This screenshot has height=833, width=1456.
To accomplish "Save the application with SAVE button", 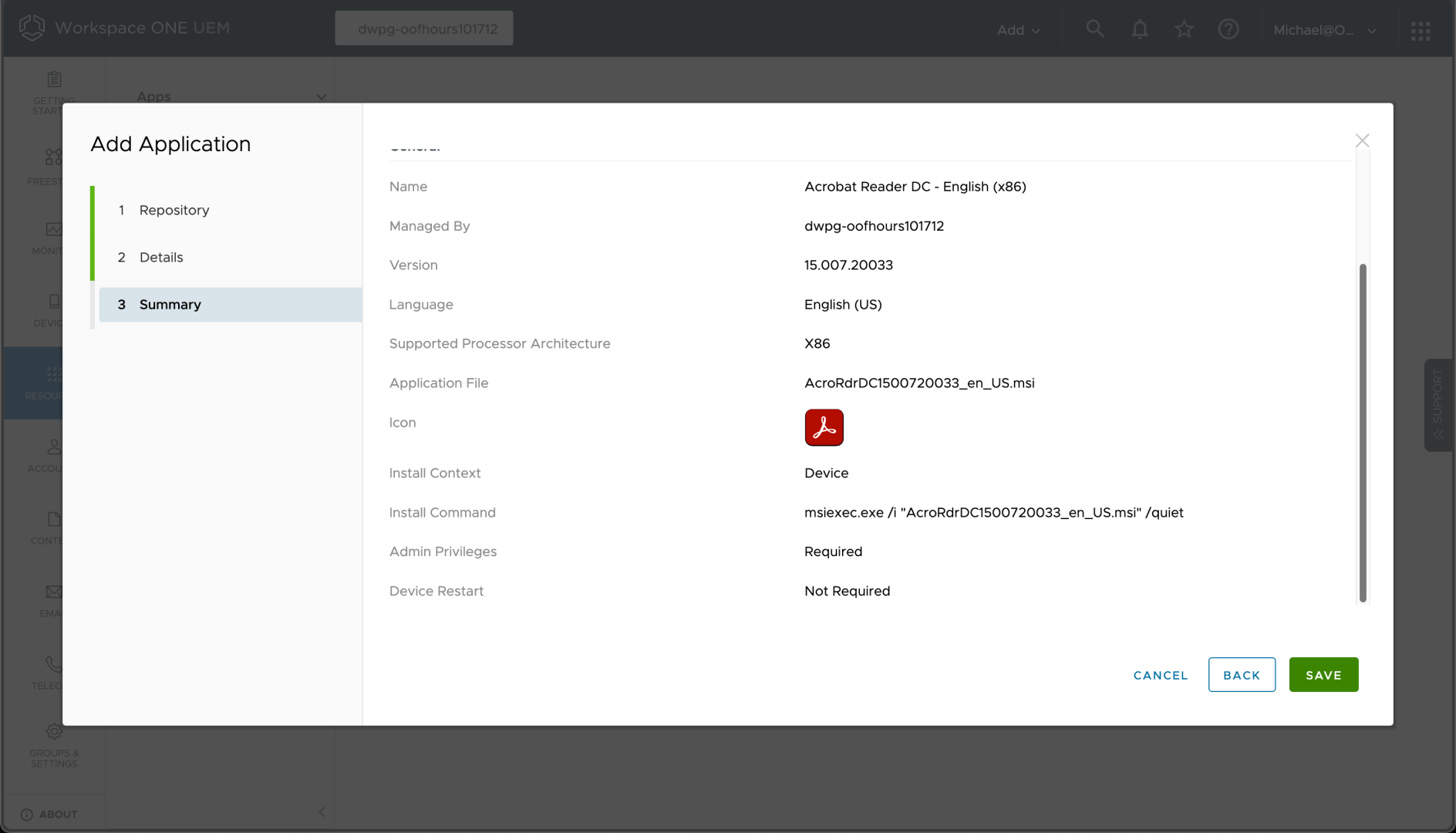I will [1323, 675].
